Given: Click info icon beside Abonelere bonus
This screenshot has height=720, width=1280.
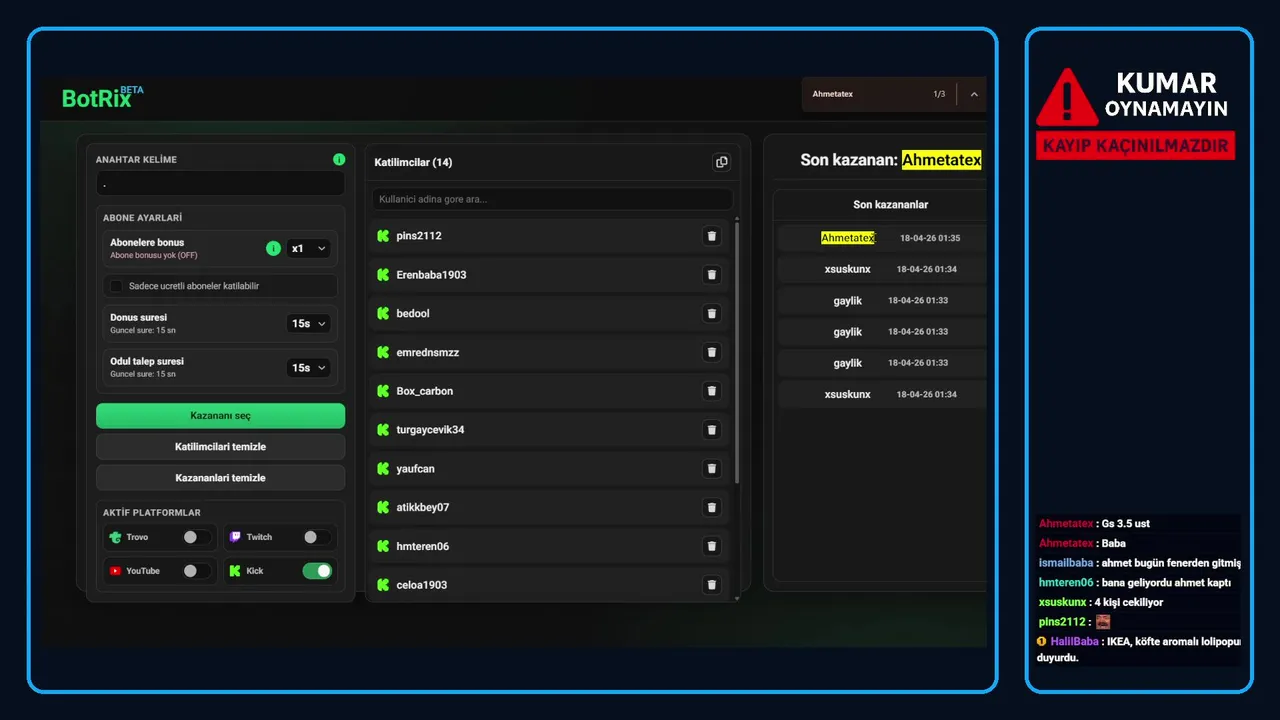Looking at the screenshot, I should (273, 248).
